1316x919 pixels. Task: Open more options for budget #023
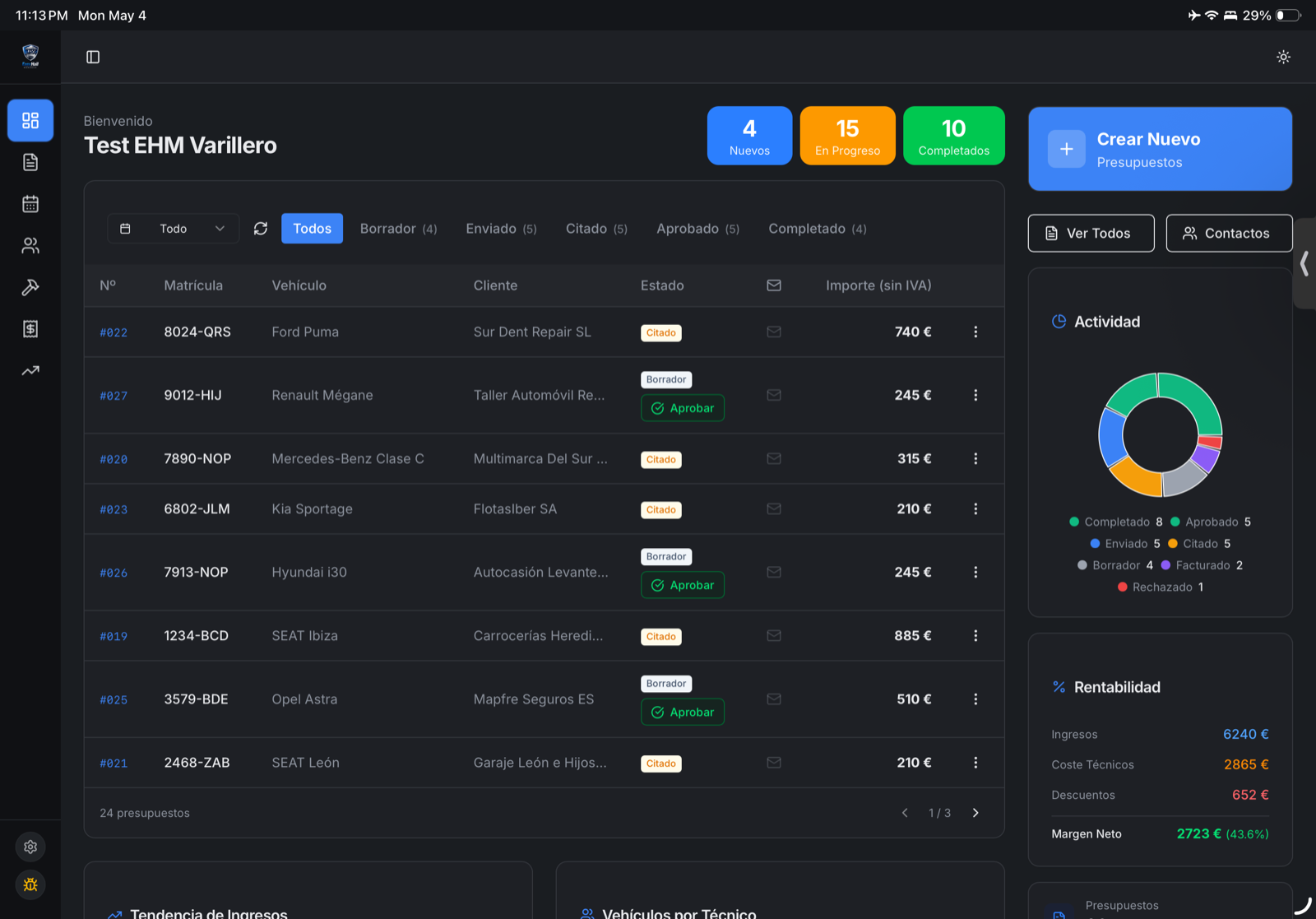click(975, 508)
